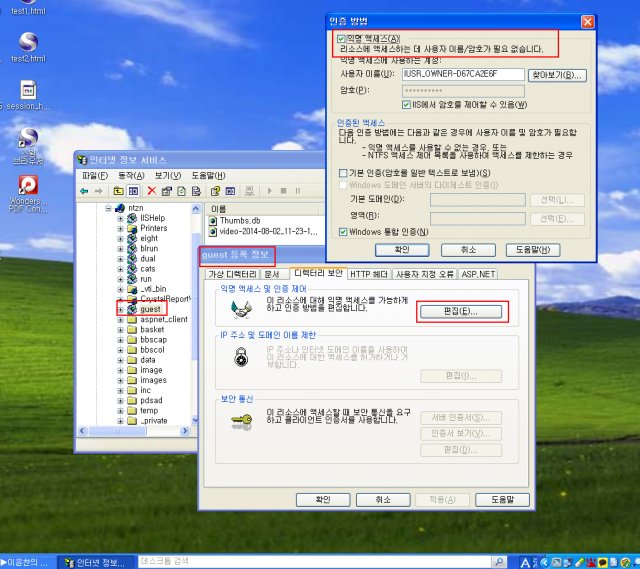
Task: Click 도움말 in guest 등록 정보 dialog
Action: pyautogui.click(x=502, y=500)
